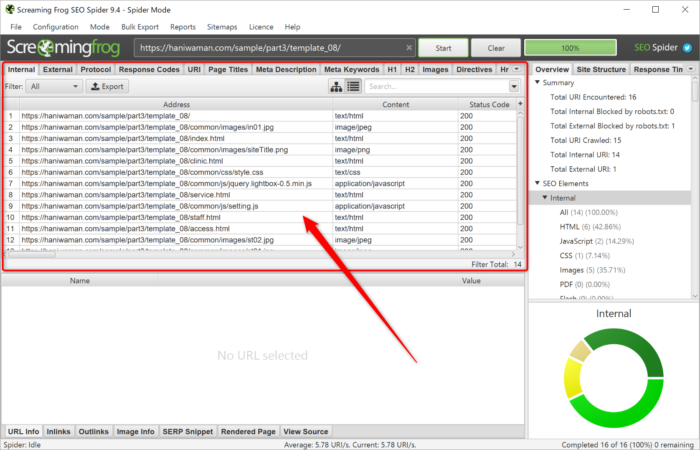Clear the URL field with the X icon

click(409, 47)
